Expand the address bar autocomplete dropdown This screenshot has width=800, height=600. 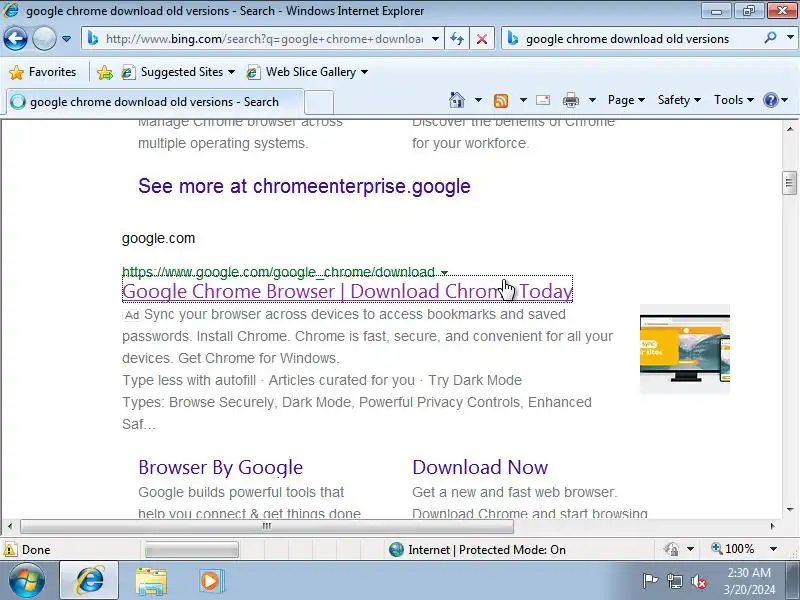(435, 39)
